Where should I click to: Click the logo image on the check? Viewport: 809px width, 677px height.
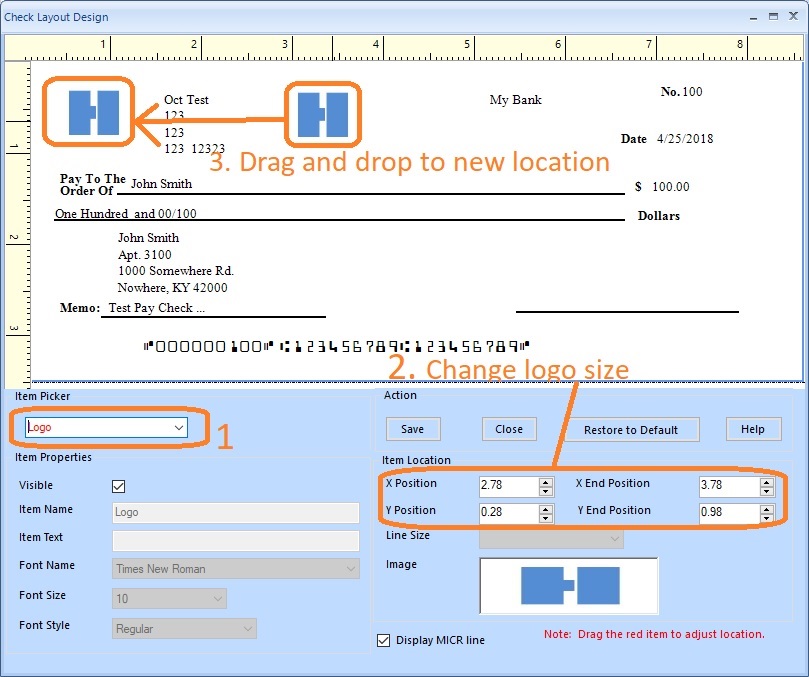[x=93, y=112]
